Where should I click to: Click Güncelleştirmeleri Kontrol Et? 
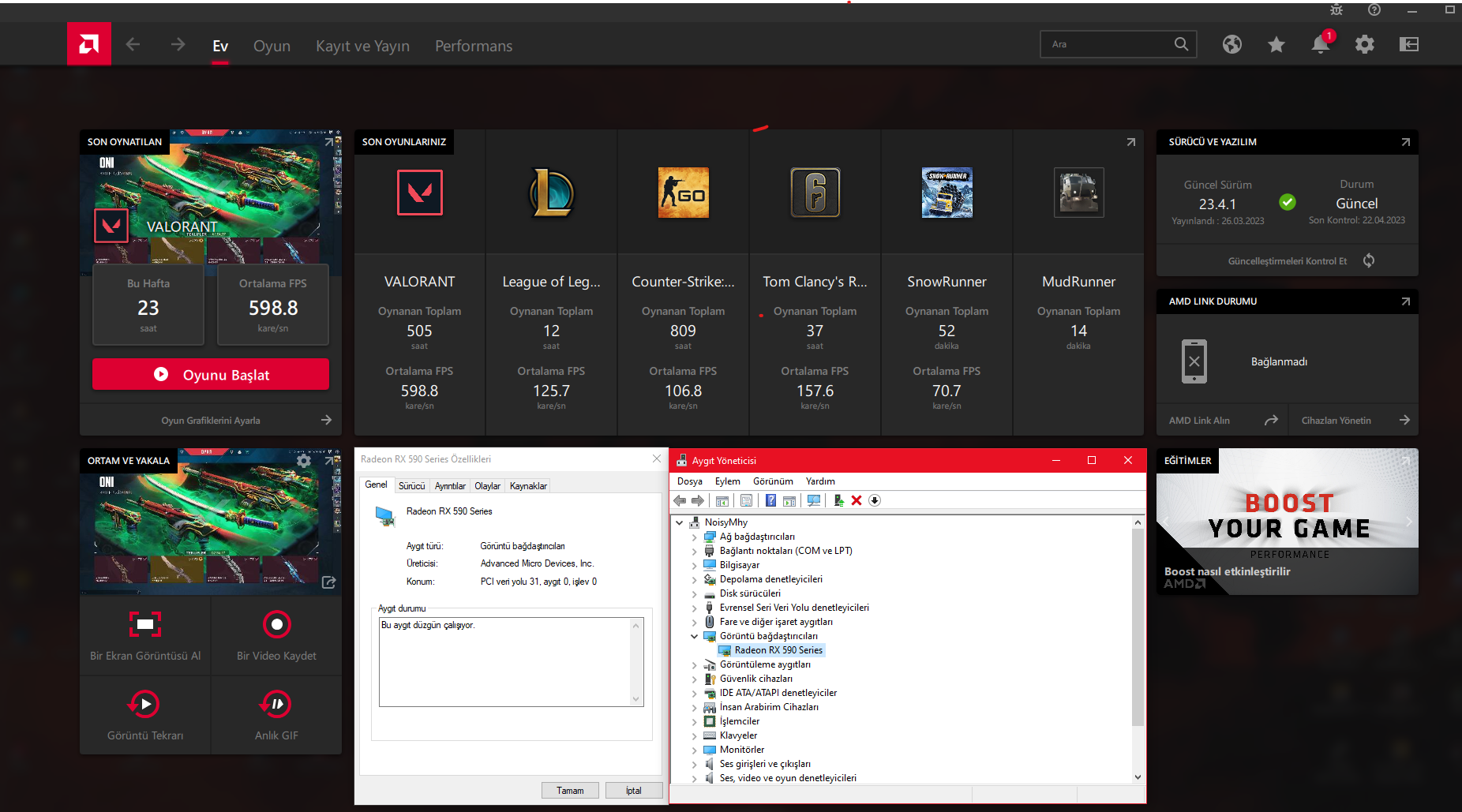pyautogui.click(x=1287, y=260)
